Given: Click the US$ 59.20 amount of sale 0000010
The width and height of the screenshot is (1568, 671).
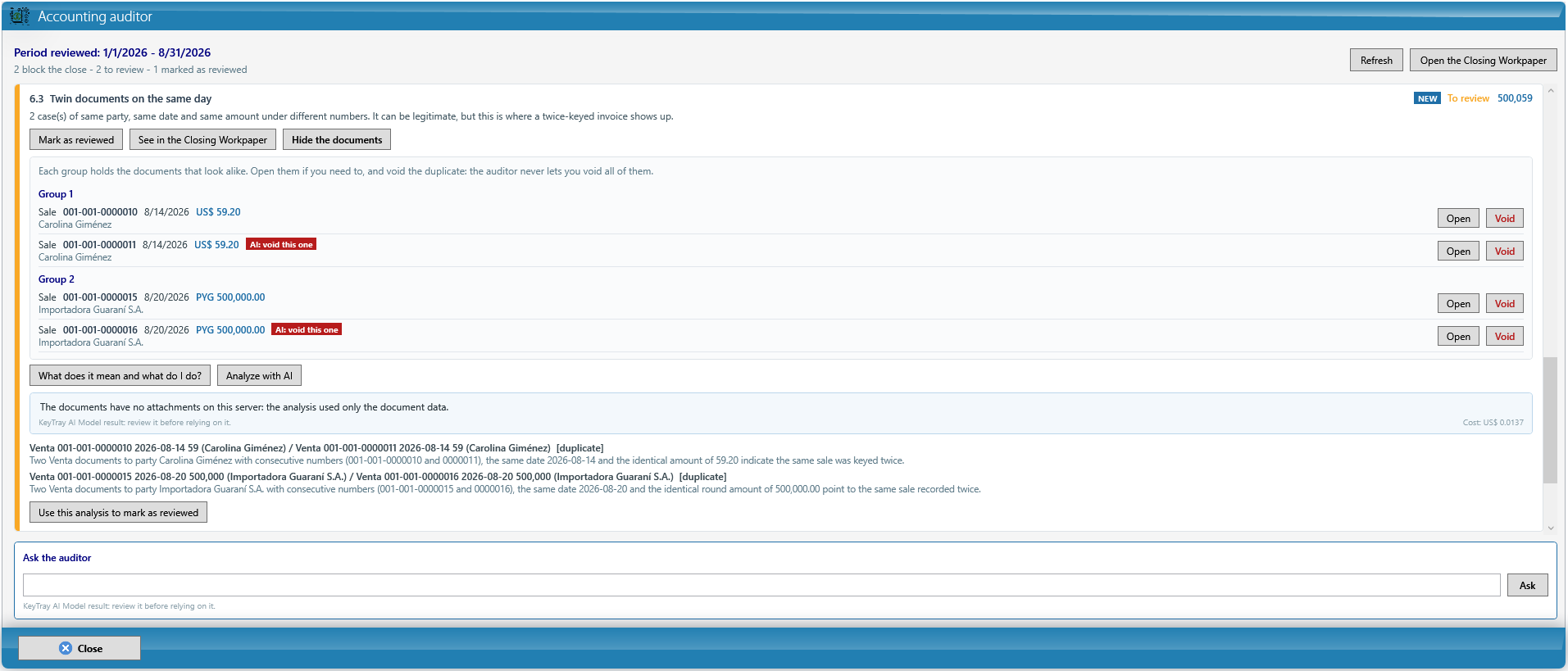Looking at the screenshot, I should pyautogui.click(x=218, y=211).
